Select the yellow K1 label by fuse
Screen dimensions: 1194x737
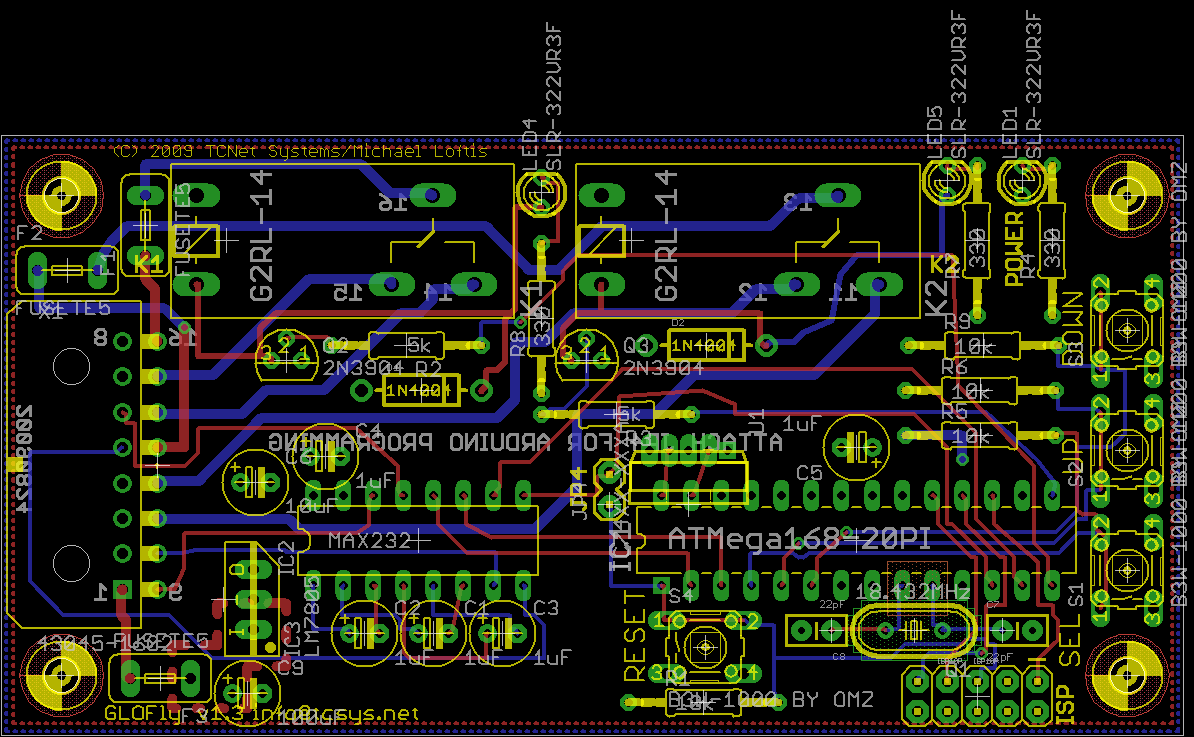click(148, 264)
